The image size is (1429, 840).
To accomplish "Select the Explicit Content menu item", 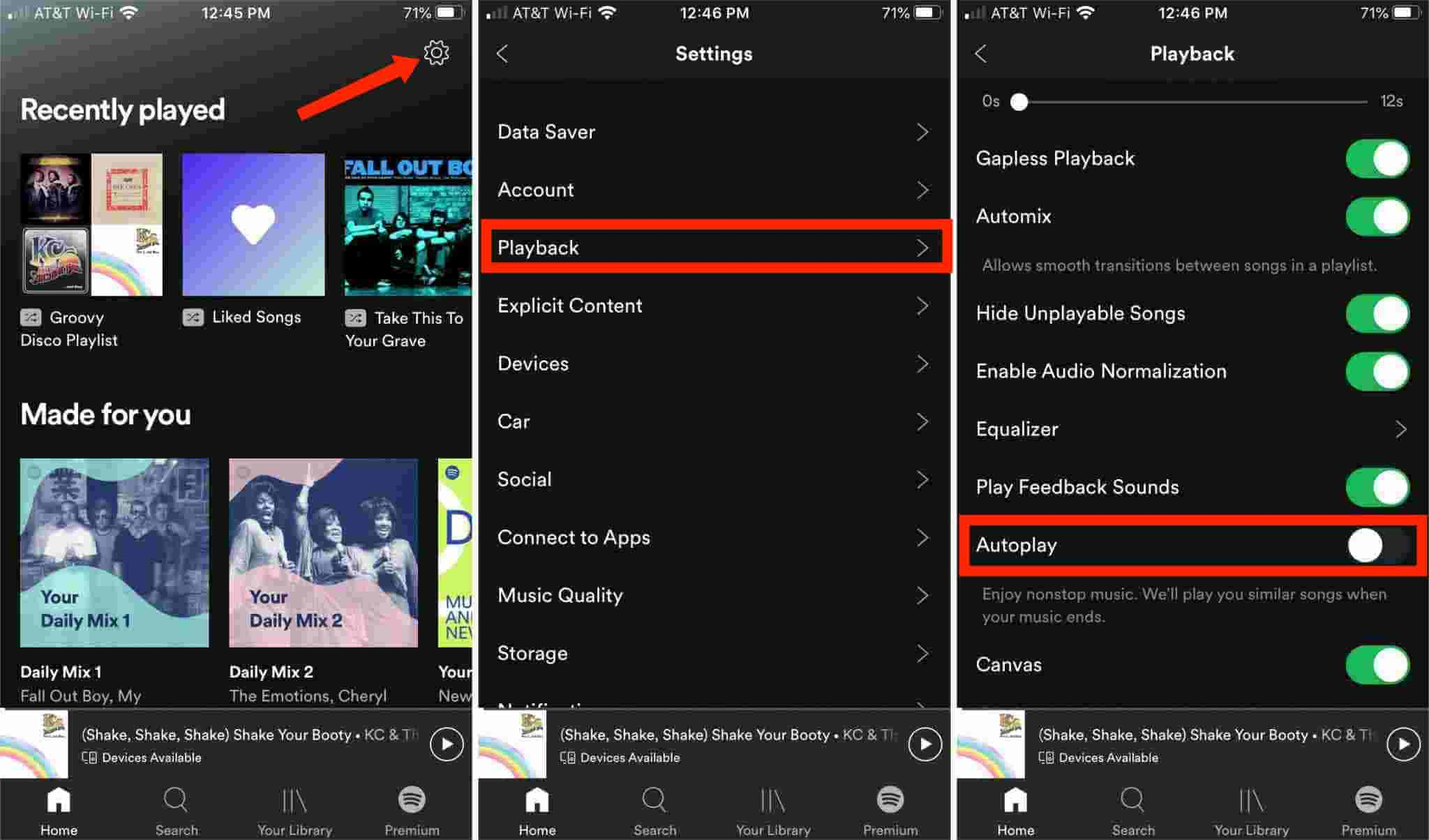I will point(714,306).
